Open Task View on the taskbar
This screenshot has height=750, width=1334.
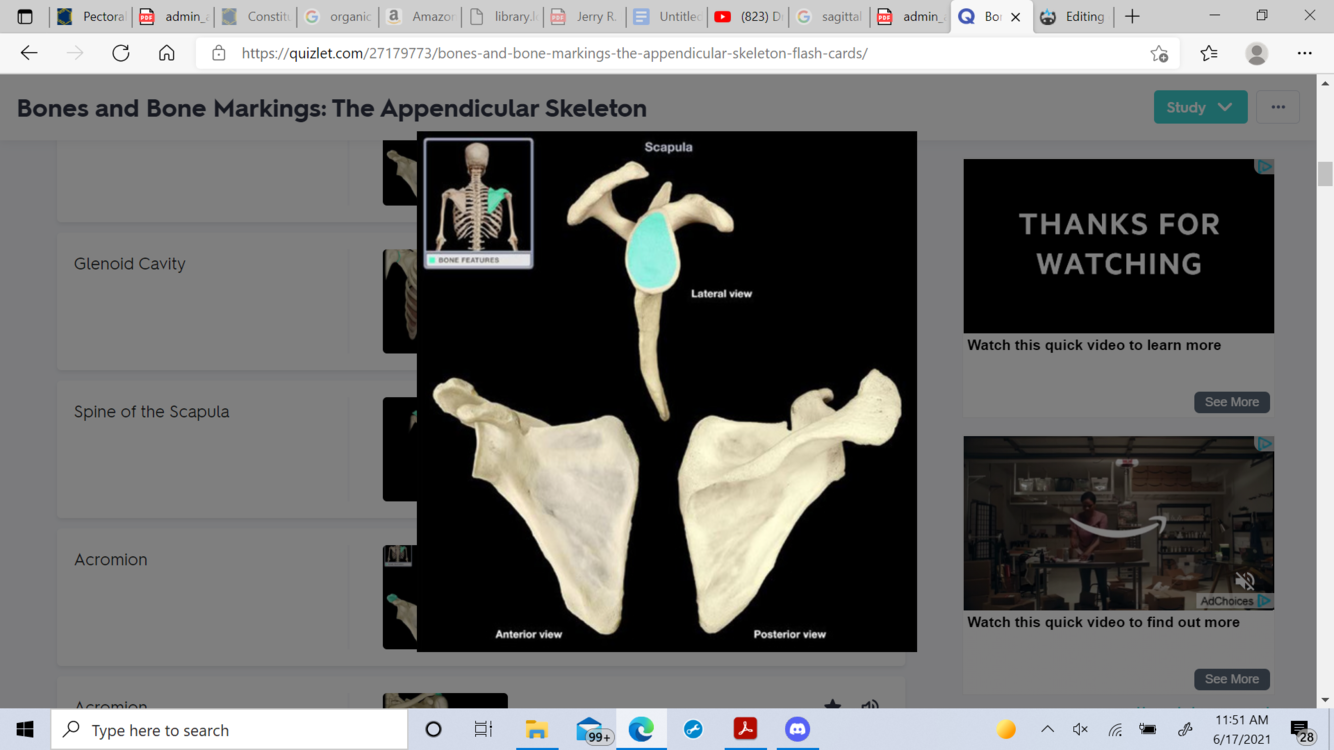point(483,730)
